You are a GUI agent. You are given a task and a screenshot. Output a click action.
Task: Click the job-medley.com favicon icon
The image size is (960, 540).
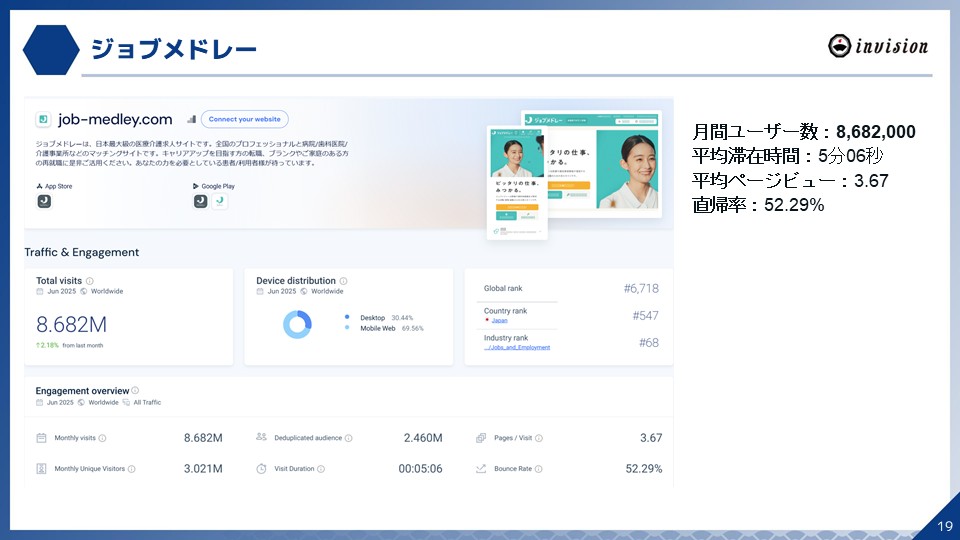(43, 119)
